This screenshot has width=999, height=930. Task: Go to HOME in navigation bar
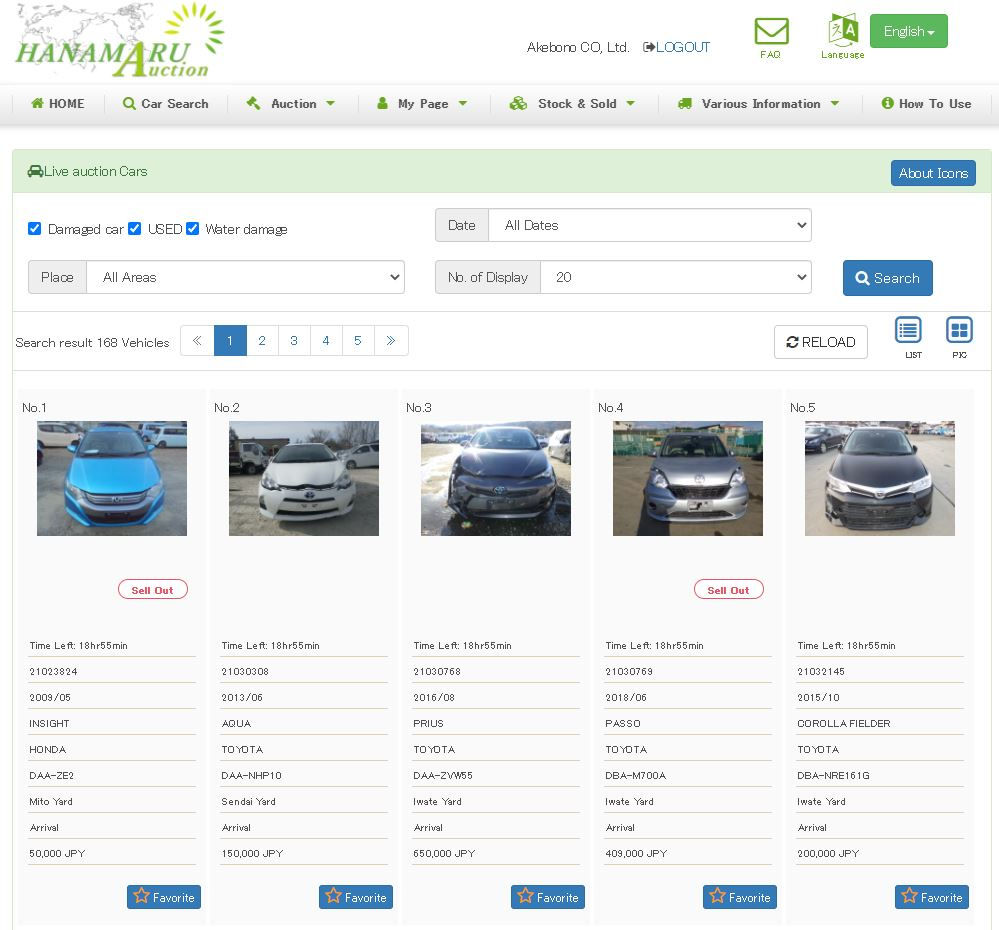[x=57, y=104]
